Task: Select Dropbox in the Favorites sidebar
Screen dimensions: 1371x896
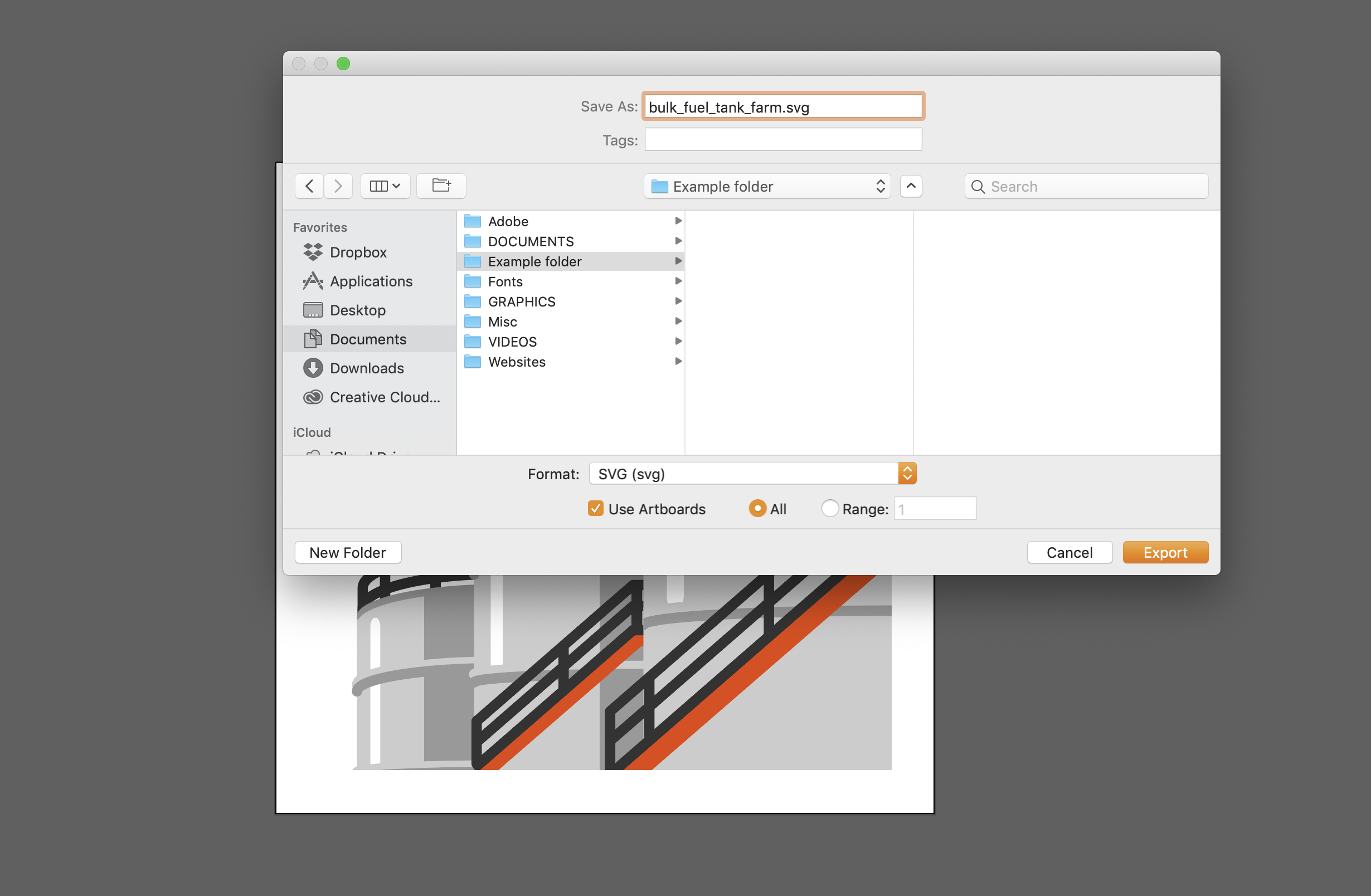Action: coord(358,252)
